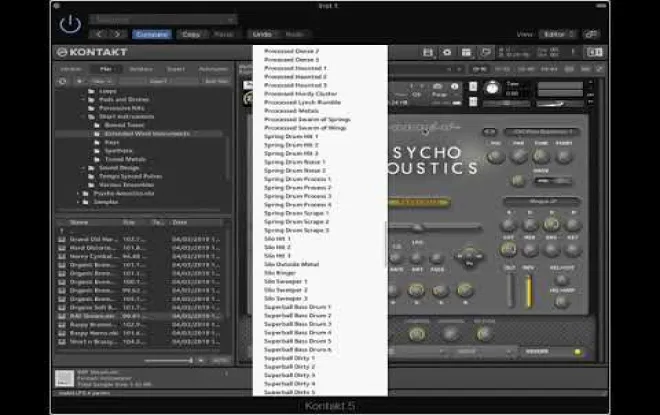
Task: Click the Redo button
Action: coord(295,34)
